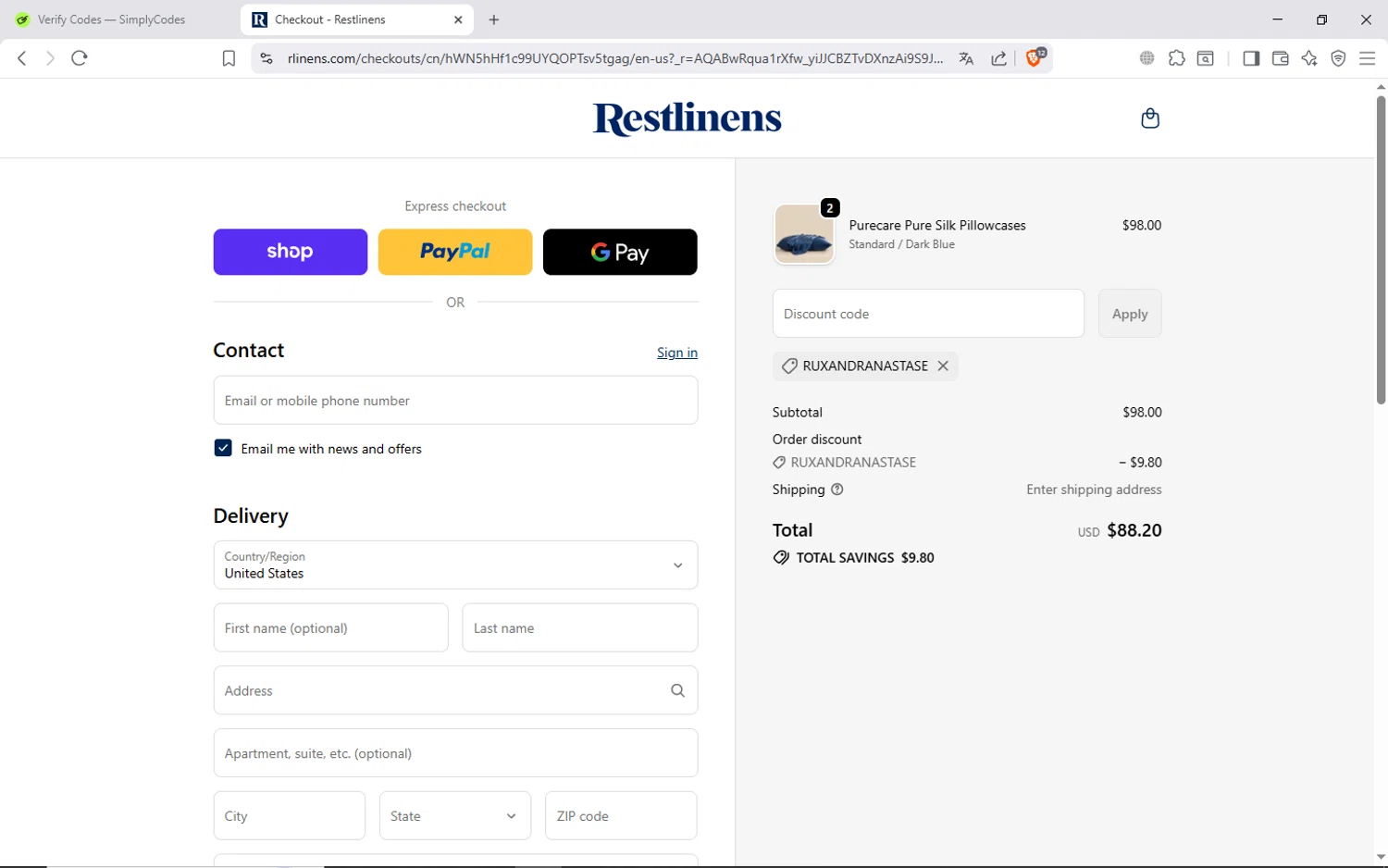1388x868 pixels.
Task: Focus the Discount code field
Action: pos(928,314)
